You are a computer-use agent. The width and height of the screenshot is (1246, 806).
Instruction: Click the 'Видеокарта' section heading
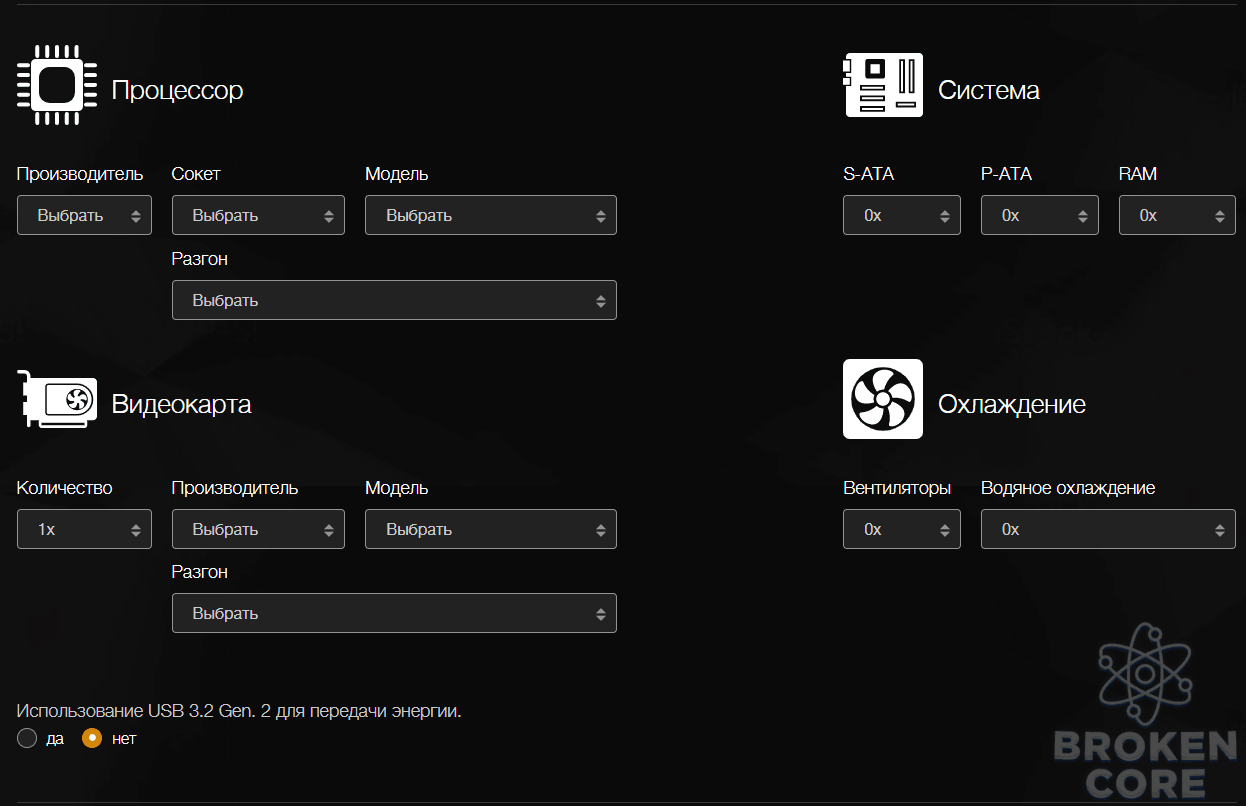coord(181,404)
